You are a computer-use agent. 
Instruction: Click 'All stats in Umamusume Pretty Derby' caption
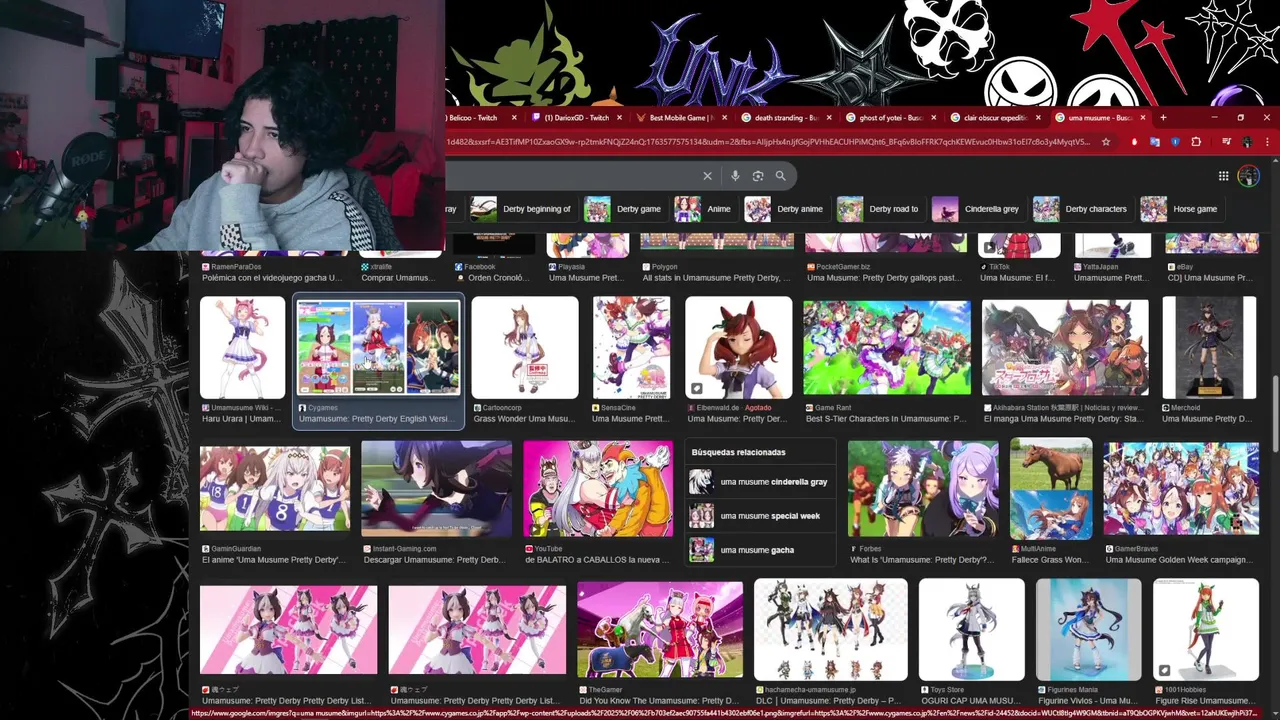(716, 278)
